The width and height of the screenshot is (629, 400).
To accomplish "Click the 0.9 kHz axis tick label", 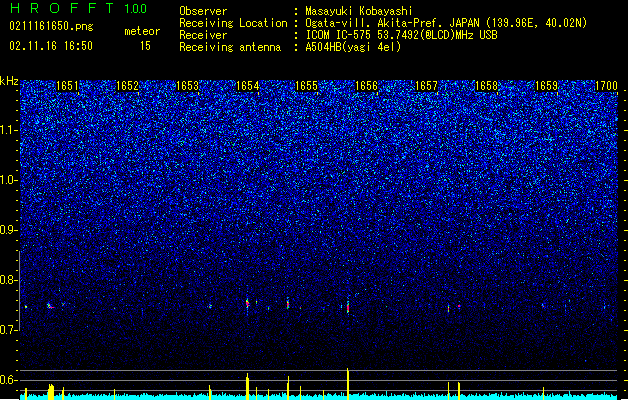I will (x=9, y=230).
